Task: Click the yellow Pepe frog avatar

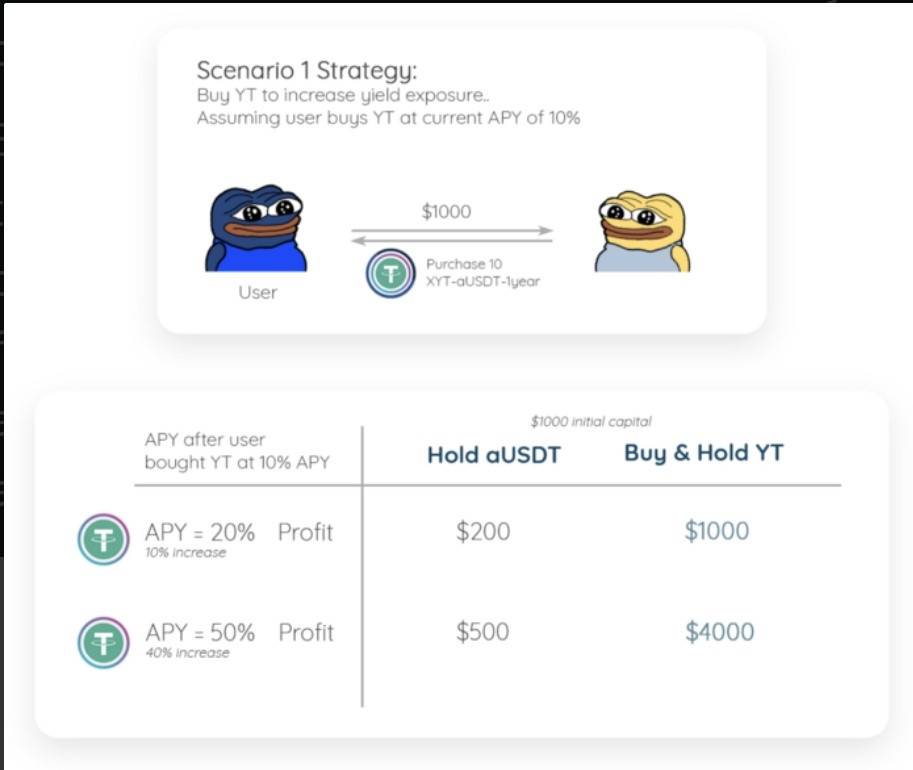Action: (643, 232)
